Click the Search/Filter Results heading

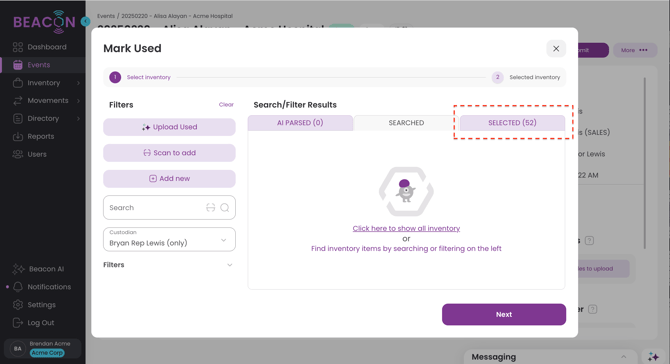point(295,105)
